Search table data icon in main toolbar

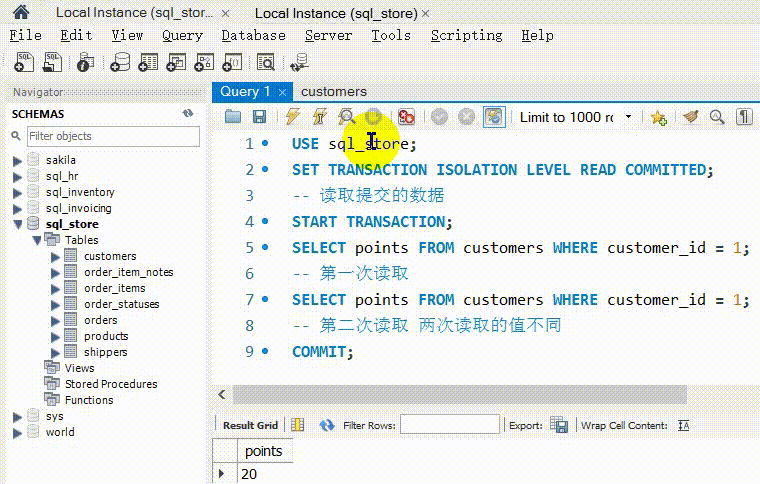(x=266, y=62)
